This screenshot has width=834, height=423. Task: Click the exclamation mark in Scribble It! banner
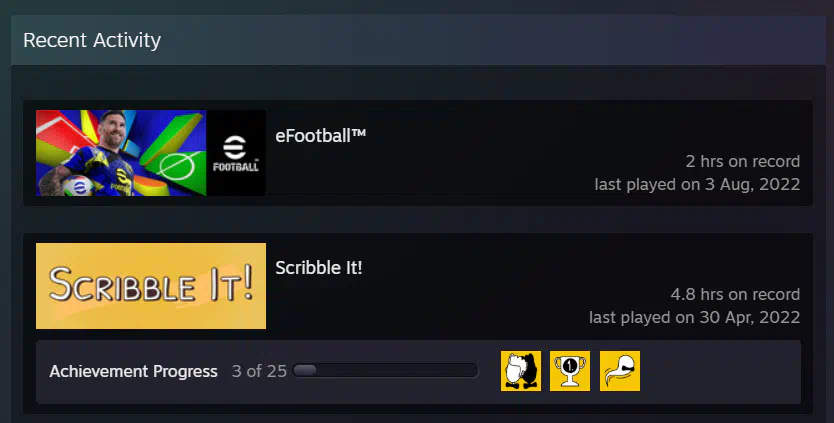(x=245, y=285)
